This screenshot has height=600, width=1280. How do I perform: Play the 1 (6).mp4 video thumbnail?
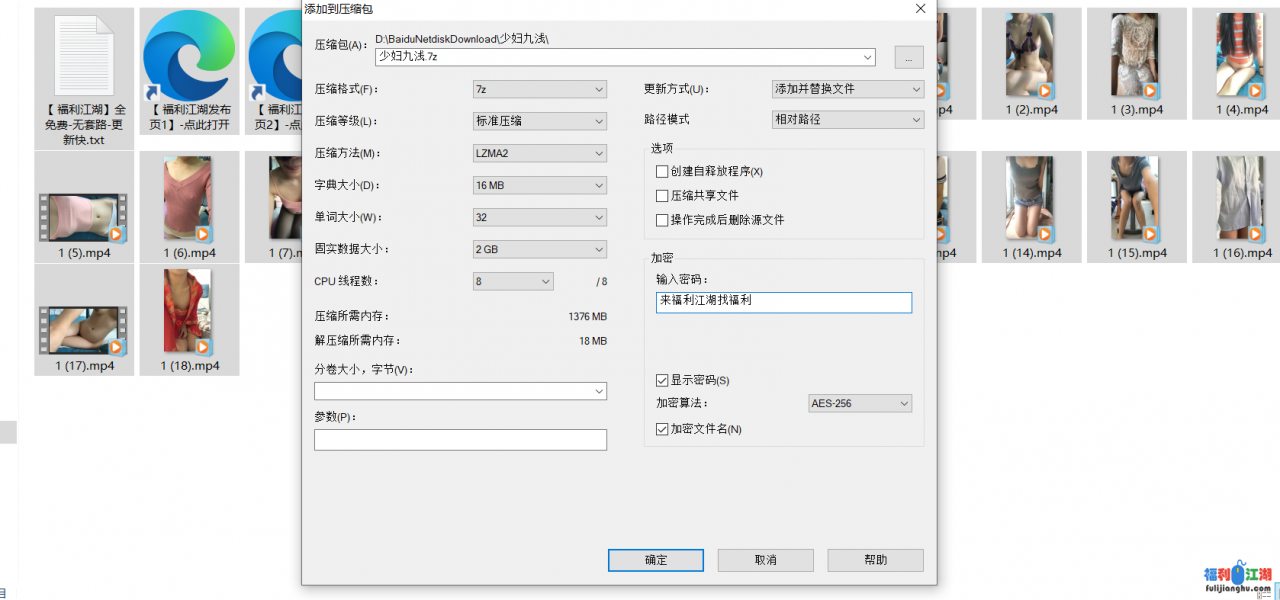189,200
